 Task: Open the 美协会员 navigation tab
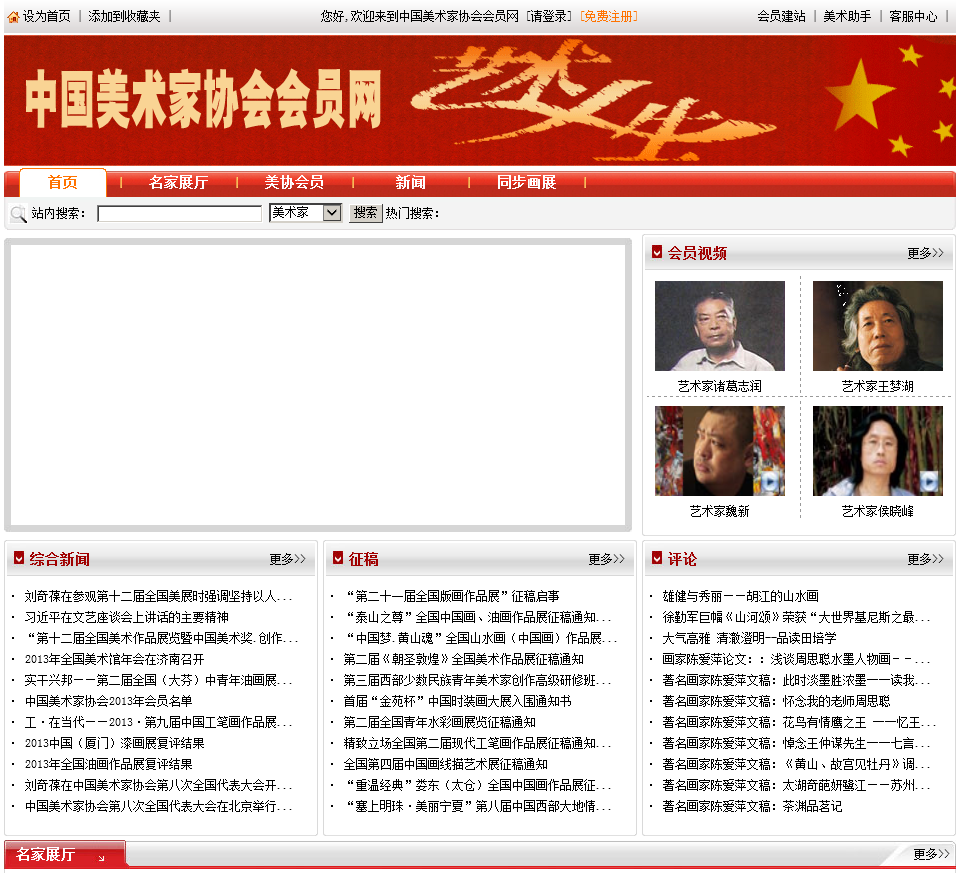click(294, 182)
